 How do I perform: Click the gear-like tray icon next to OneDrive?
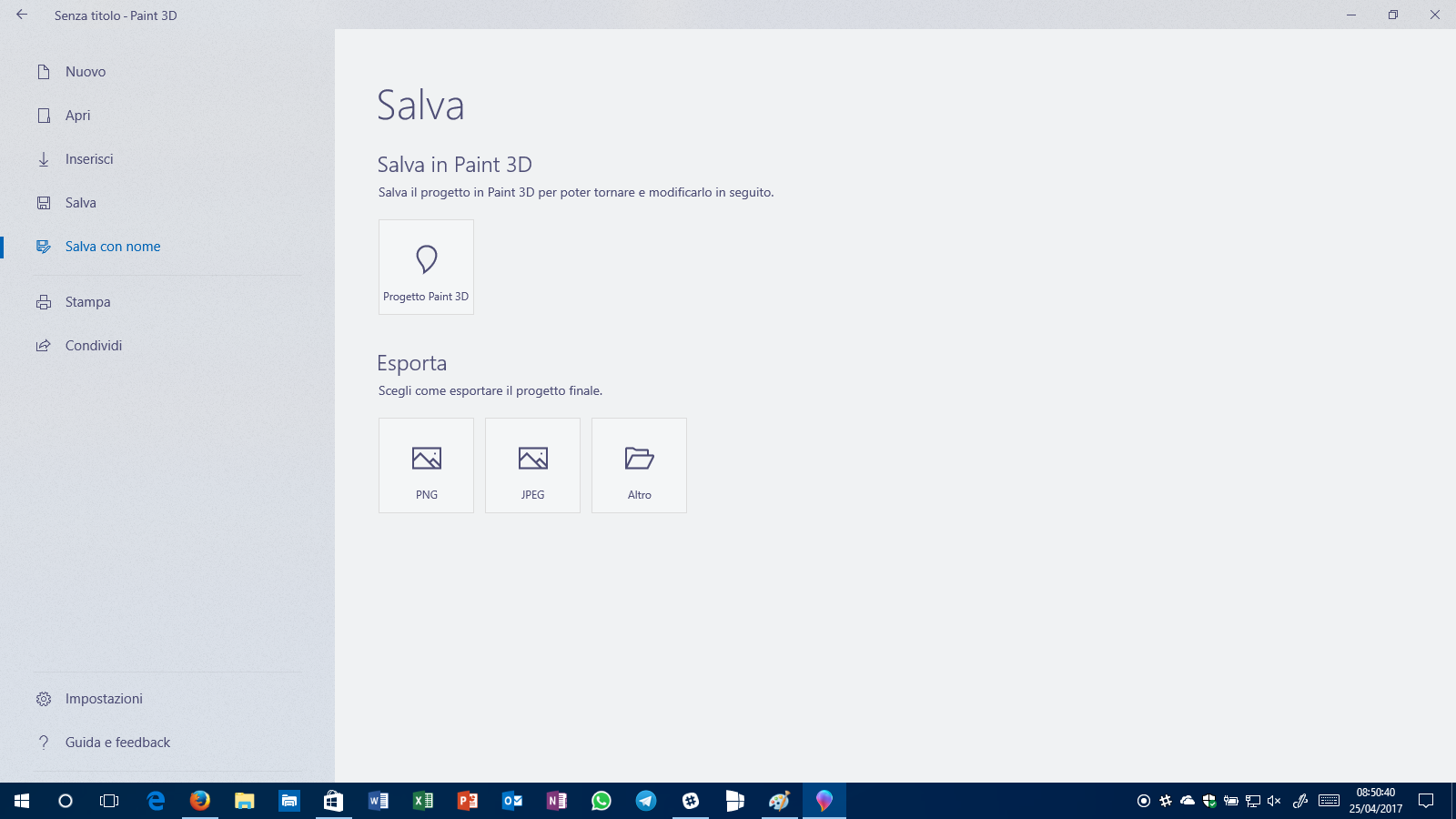point(1166,801)
